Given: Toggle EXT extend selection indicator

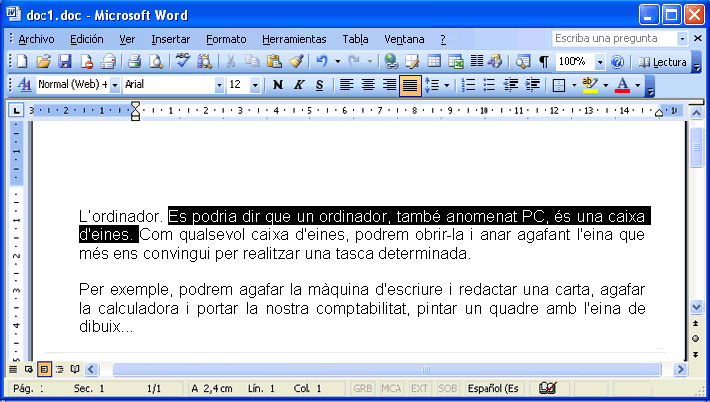Looking at the screenshot, I should click(x=419, y=388).
